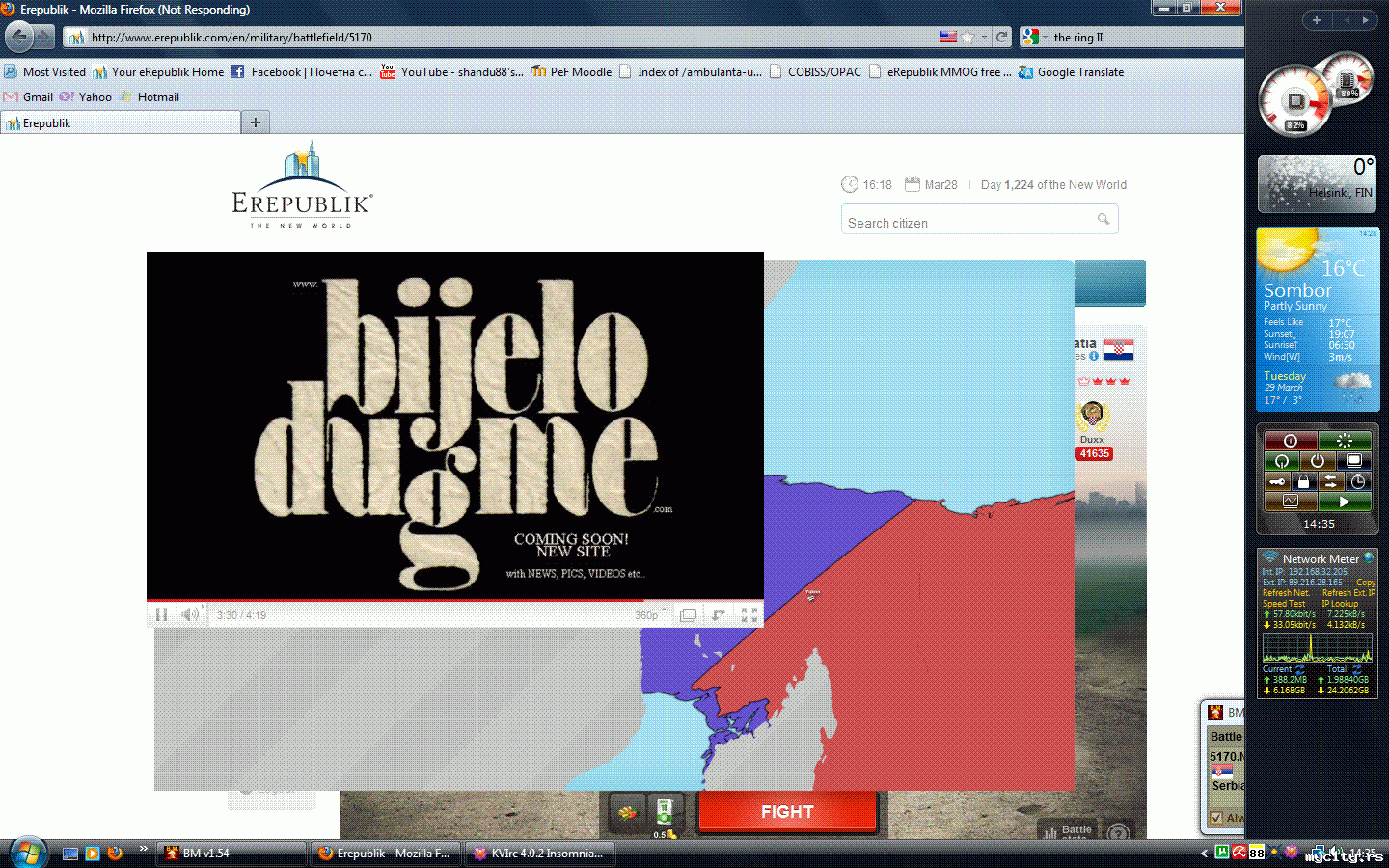The width and height of the screenshot is (1389, 868).
Task: Click the Duxx hero avatar
Action: pyautogui.click(x=1092, y=417)
